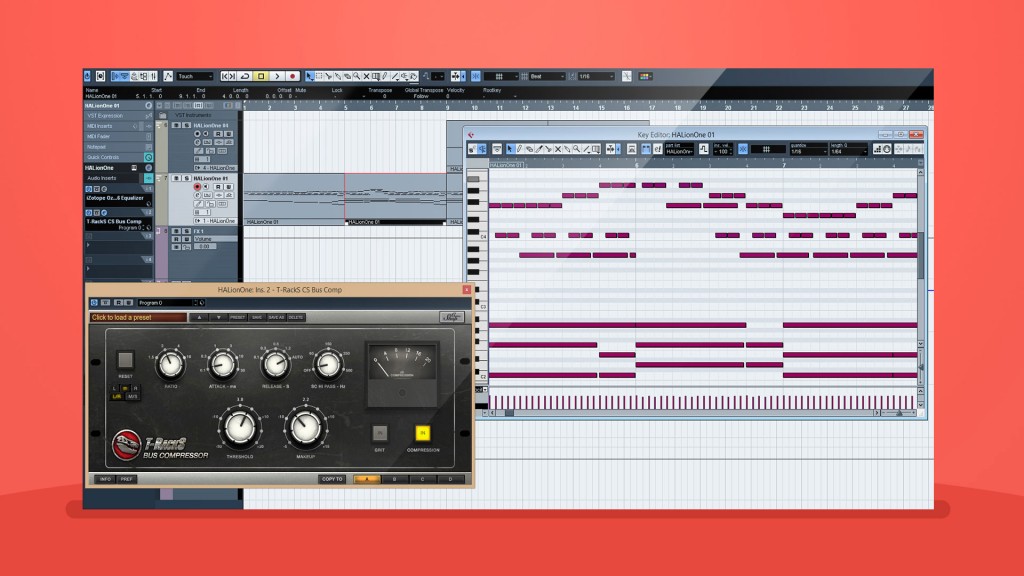Toggle the COMPRESSION IN switch
The width and height of the screenshot is (1024, 576).
tap(423, 433)
